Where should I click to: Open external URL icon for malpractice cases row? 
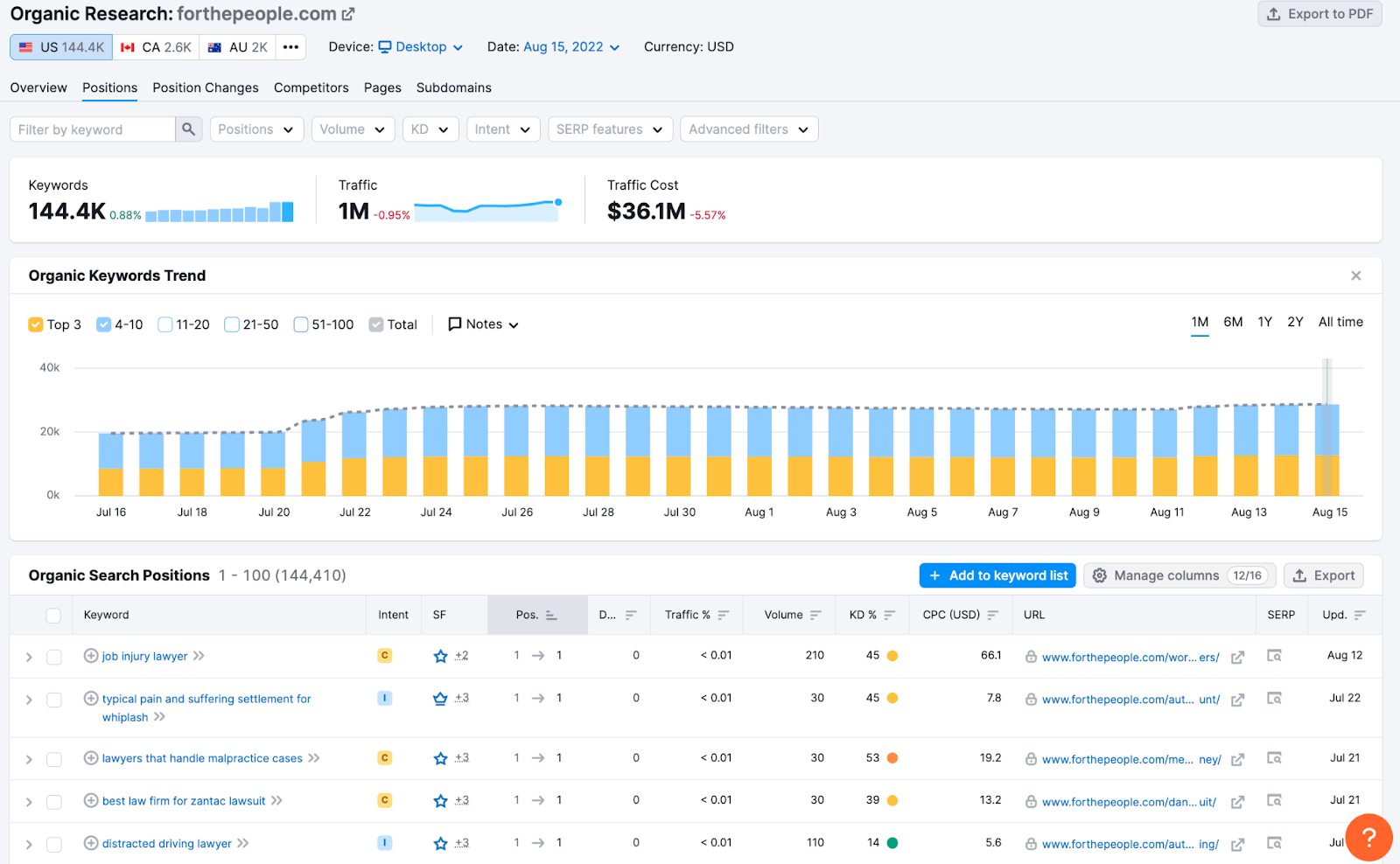click(1237, 760)
